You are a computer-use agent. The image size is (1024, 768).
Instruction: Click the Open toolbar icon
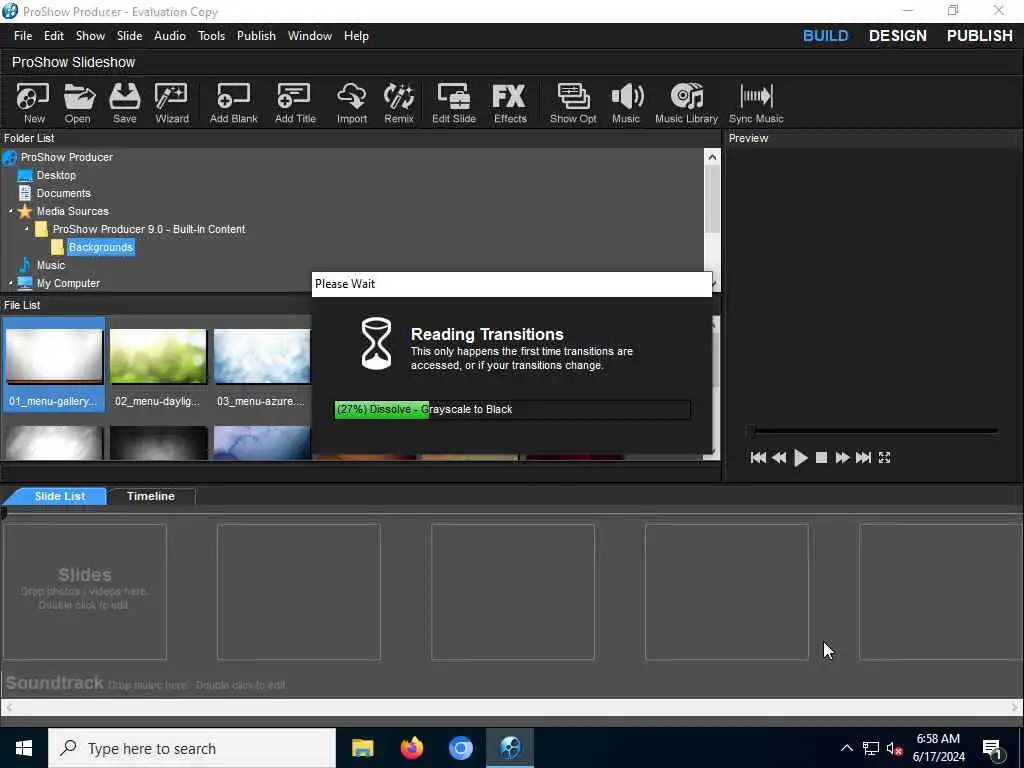coord(78,103)
